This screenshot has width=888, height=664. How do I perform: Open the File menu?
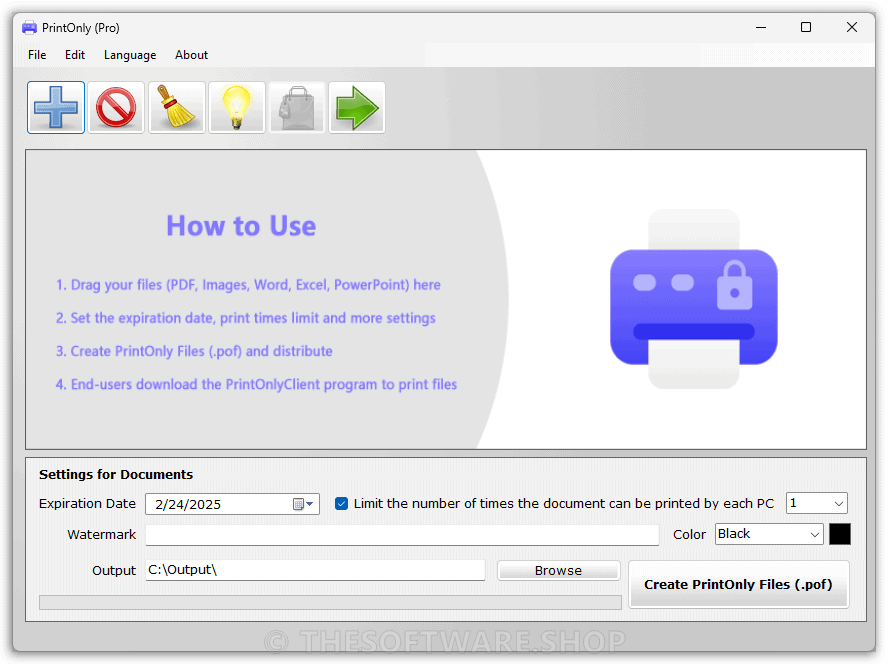(x=37, y=55)
